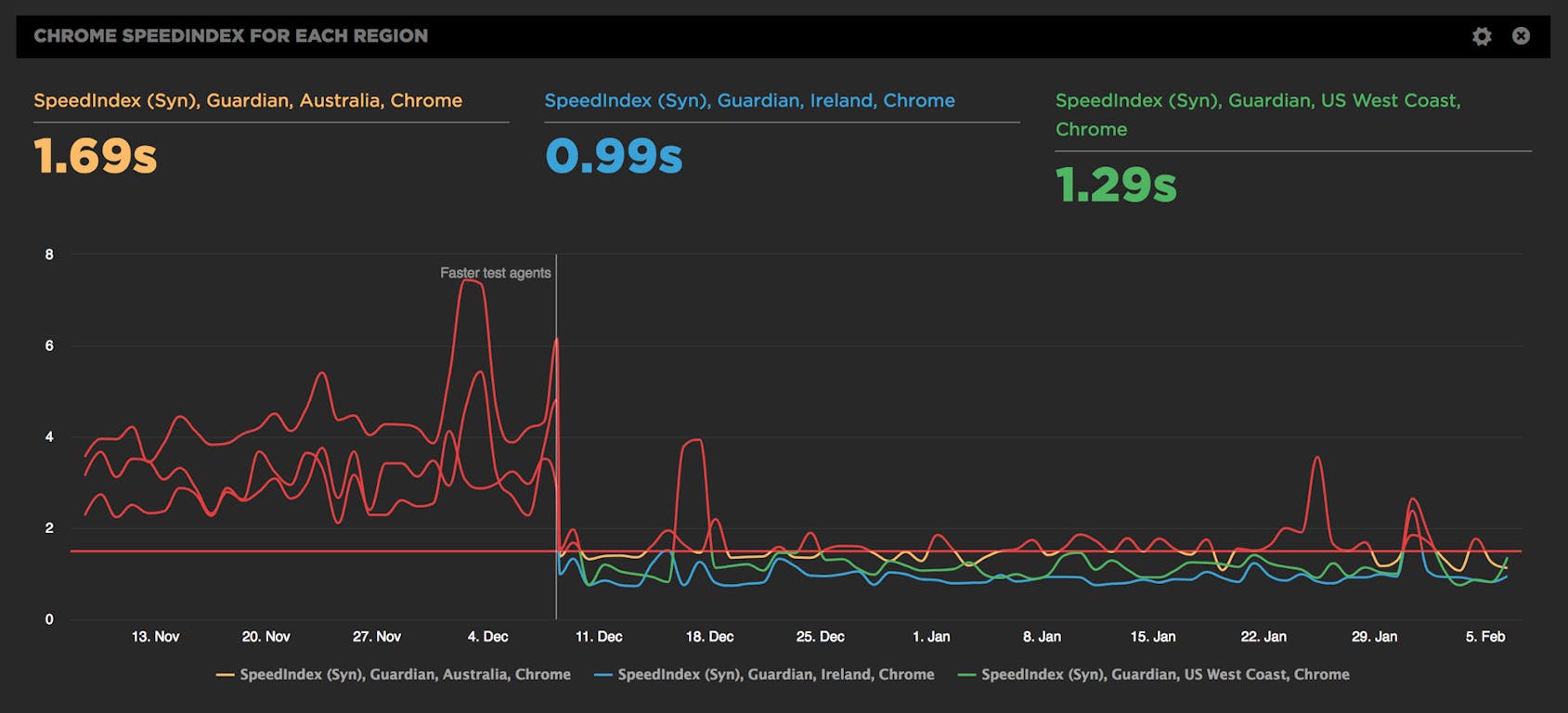The image size is (1568, 713).
Task: Click the '27. Nov' x-axis label
Action: coord(376,637)
